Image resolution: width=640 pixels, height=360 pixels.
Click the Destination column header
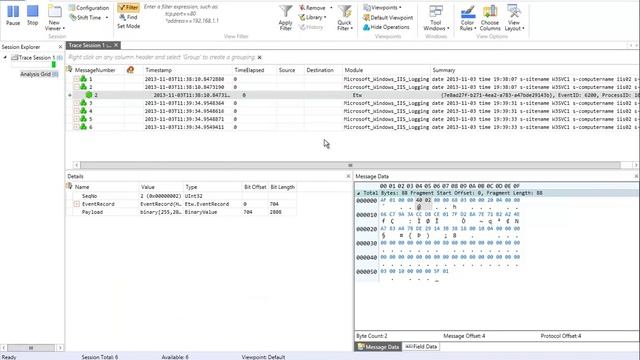click(x=320, y=70)
